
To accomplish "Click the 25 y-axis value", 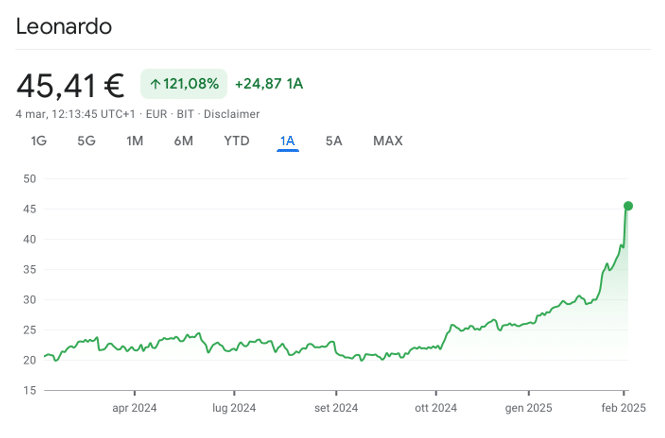I will 30,329.
